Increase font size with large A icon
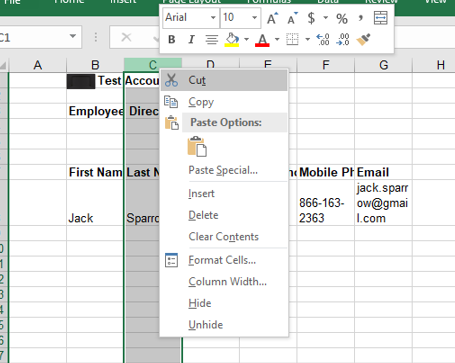 click(x=272, y=18)
